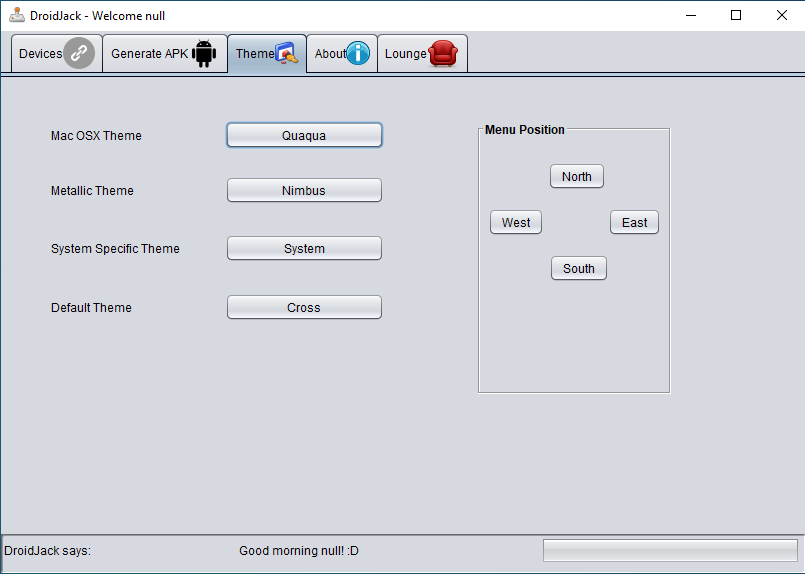This screenshot has height=574, width=805.
Task: Maximize the DroidJack window
Action: pos(736,15)
